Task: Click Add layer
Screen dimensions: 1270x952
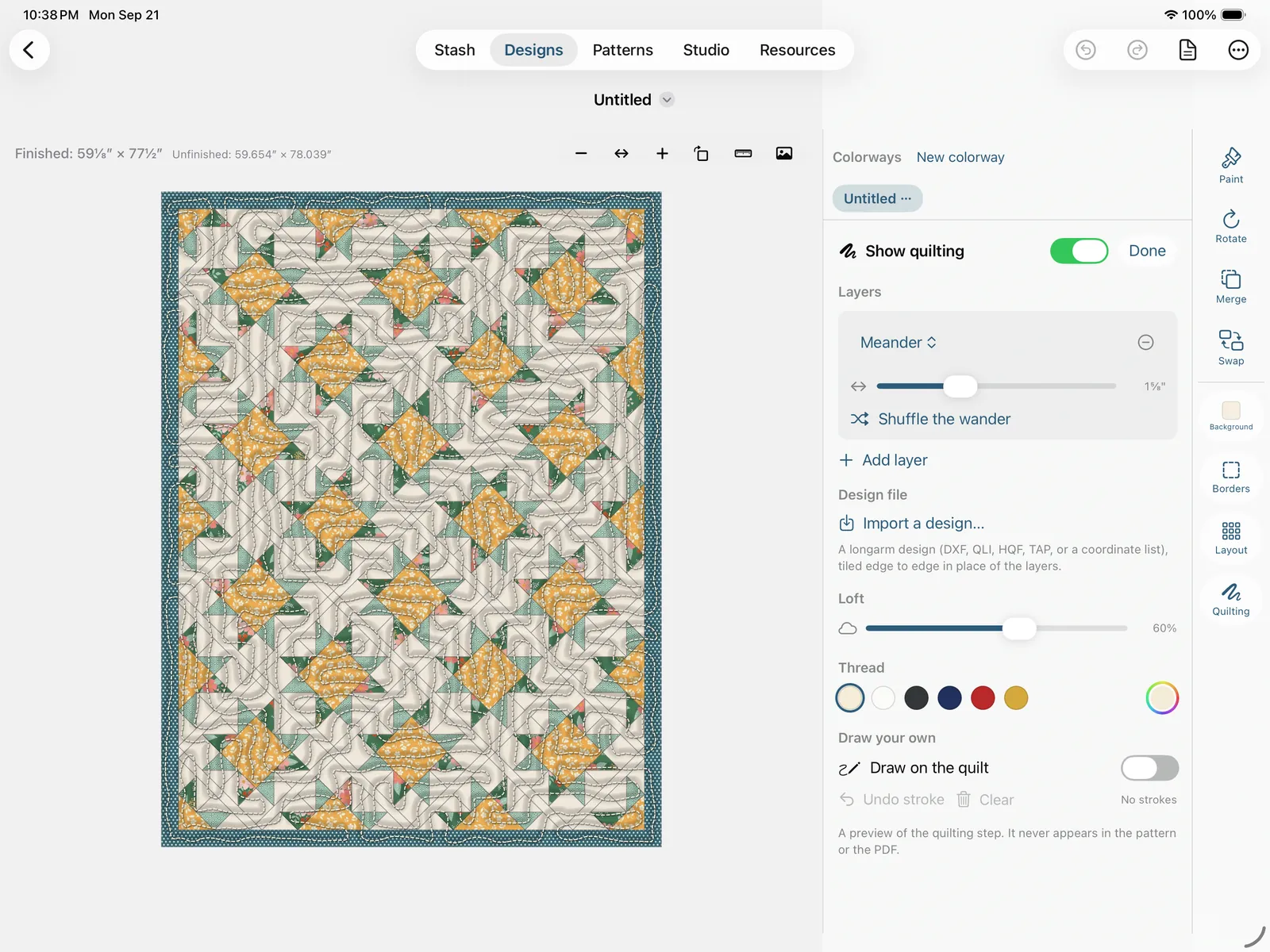Action: (x=883, y=460)
